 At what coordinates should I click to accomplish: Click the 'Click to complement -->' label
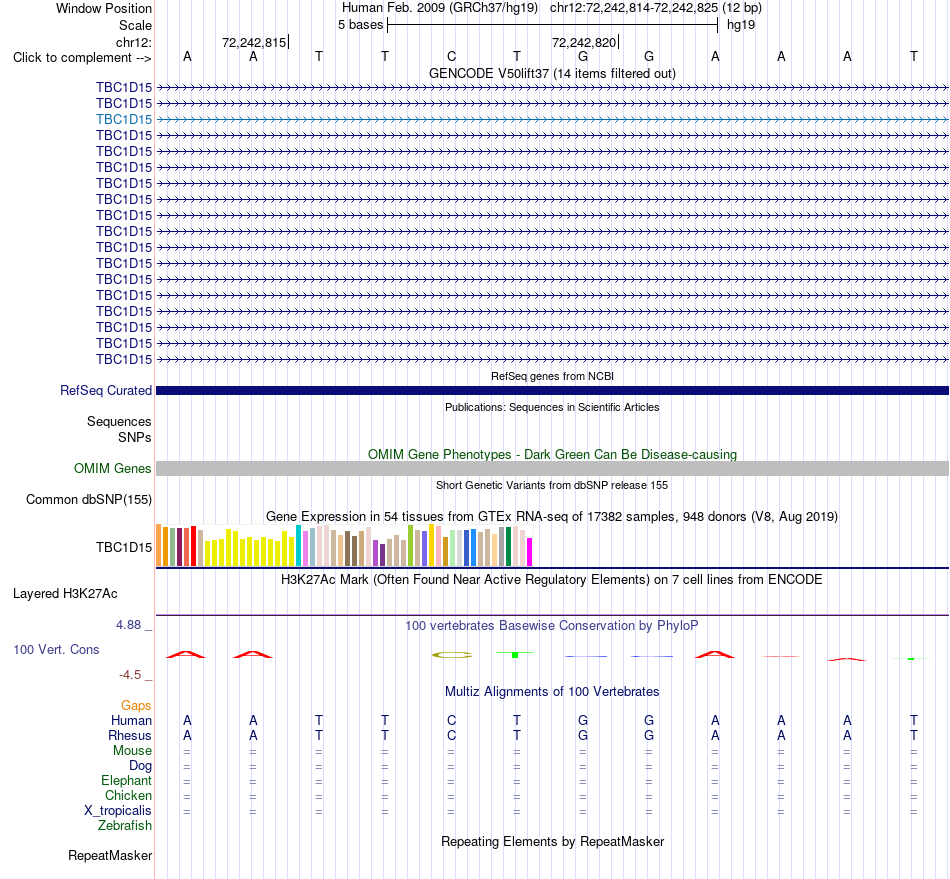pyautogui.click(x=82, y=58)
